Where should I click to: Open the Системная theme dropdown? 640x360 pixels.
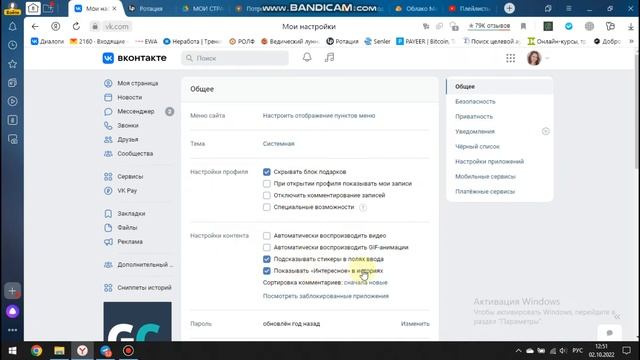[278, 144]
